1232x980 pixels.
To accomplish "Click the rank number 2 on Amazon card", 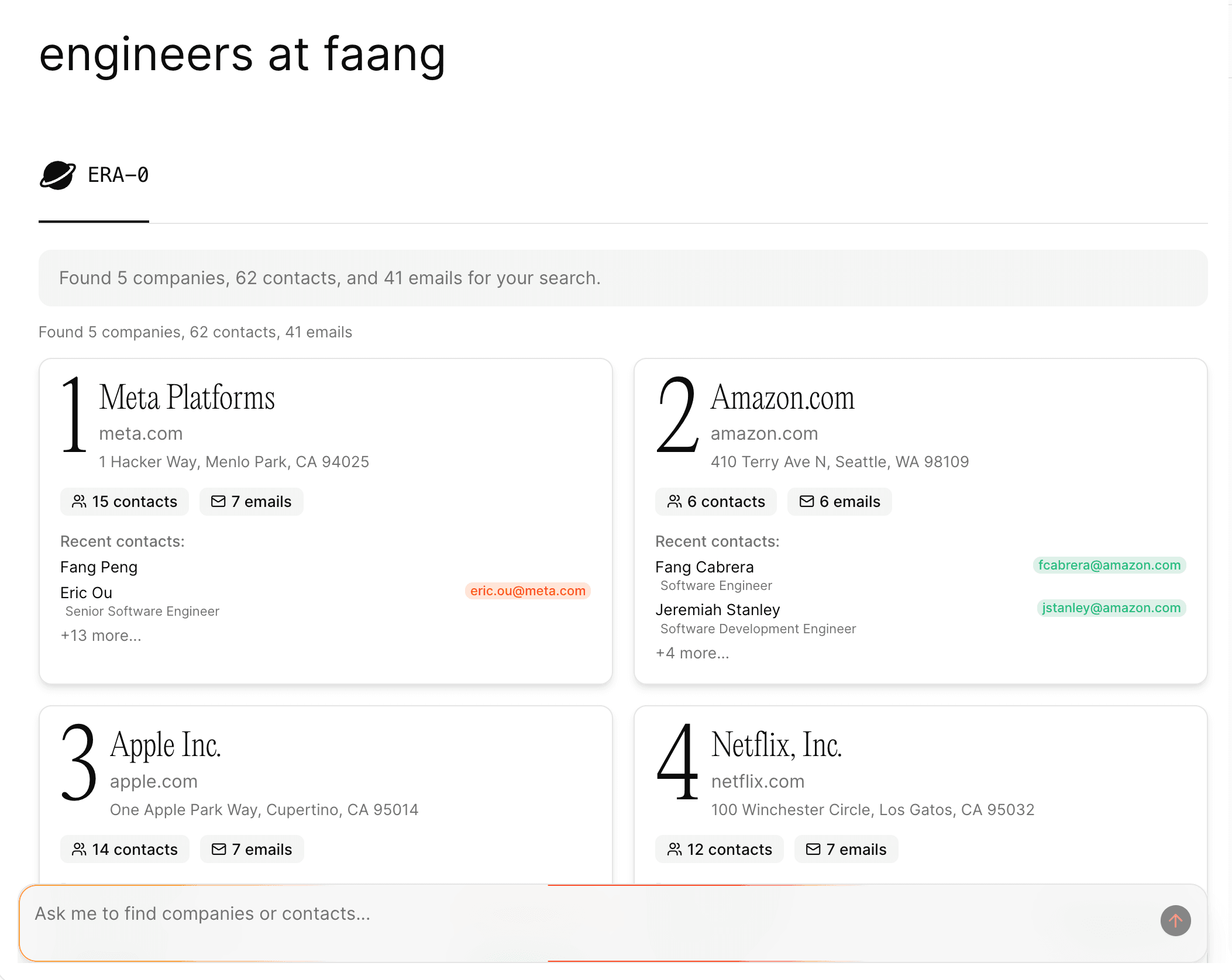I will 677,415.
